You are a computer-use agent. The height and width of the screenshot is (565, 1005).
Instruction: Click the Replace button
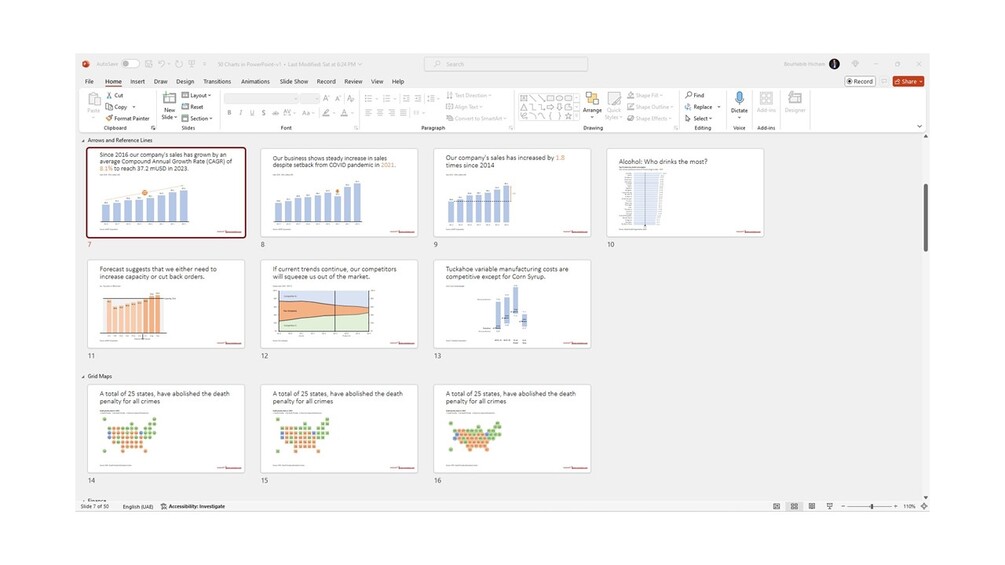699,107
